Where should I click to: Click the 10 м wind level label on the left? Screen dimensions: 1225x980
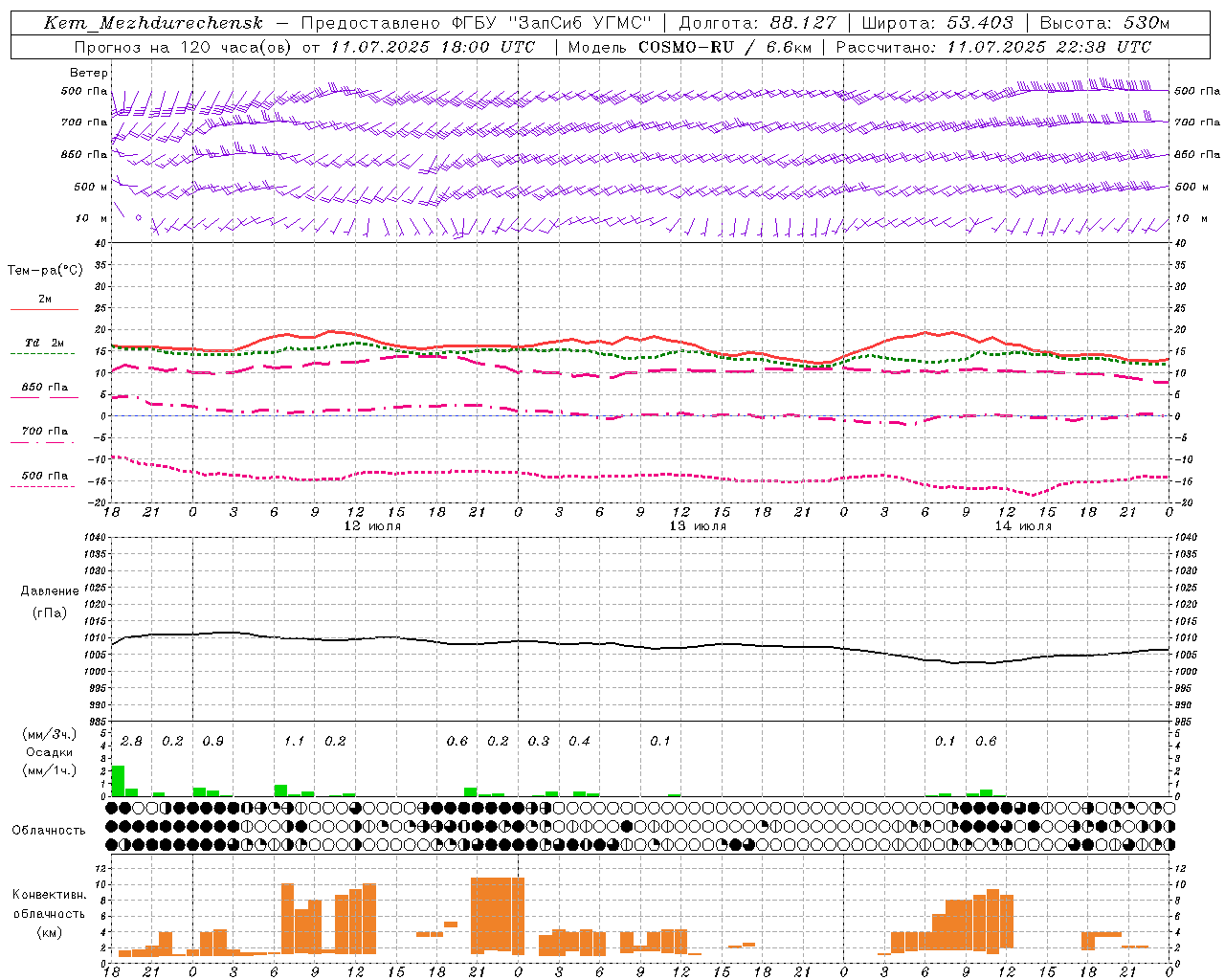pos(92,219)
